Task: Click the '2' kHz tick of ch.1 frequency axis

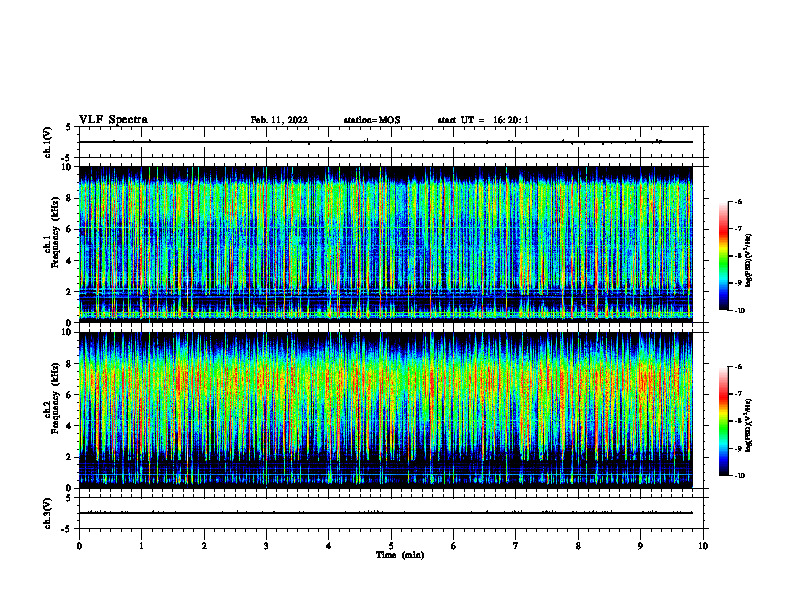Action: pos(69,292)
